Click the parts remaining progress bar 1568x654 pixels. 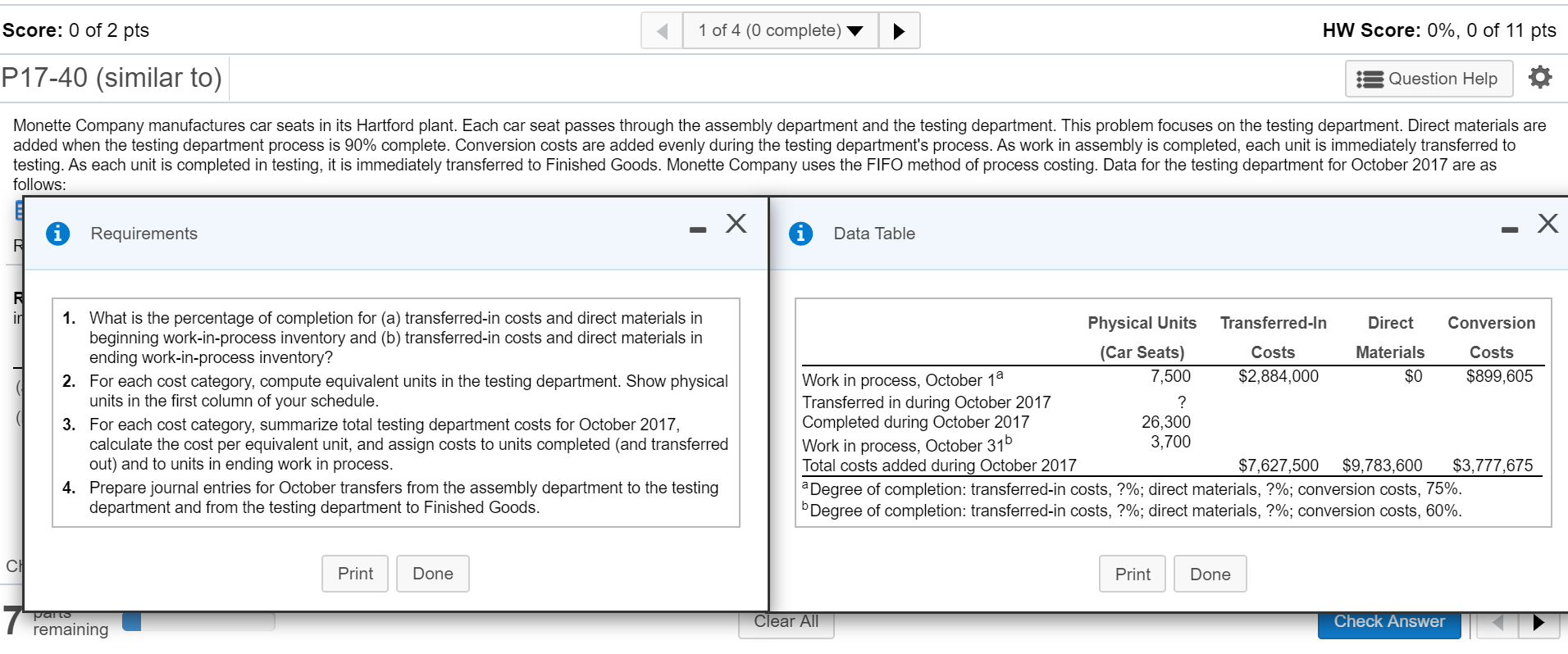[198, 622]
